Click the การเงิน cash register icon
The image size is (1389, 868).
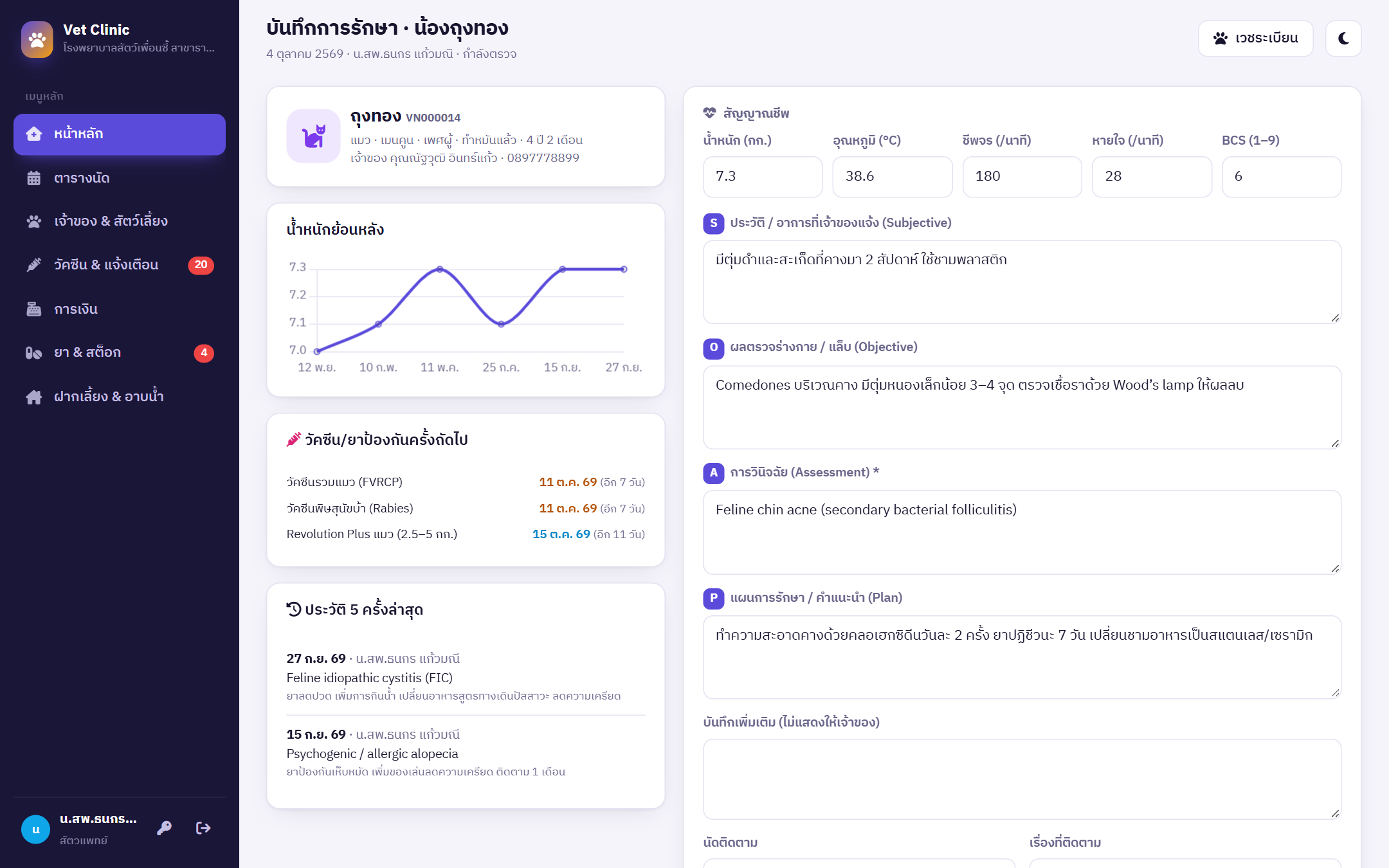[x=34, y=309]
